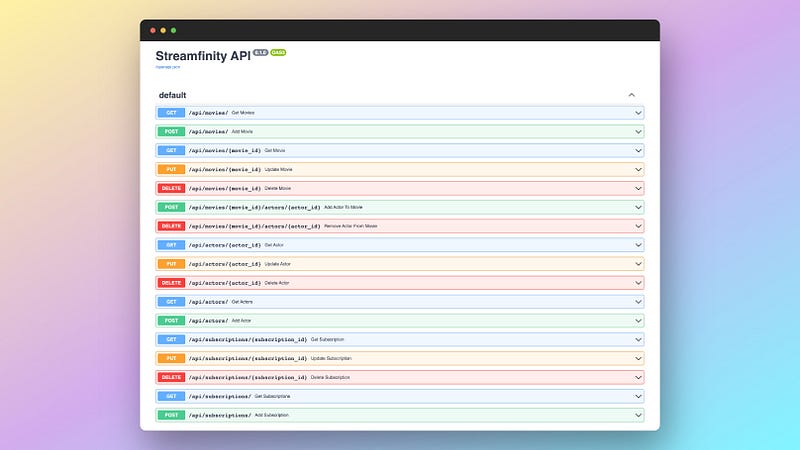
Task: Click the OAS3 green badge
Action: pos(278,53)
